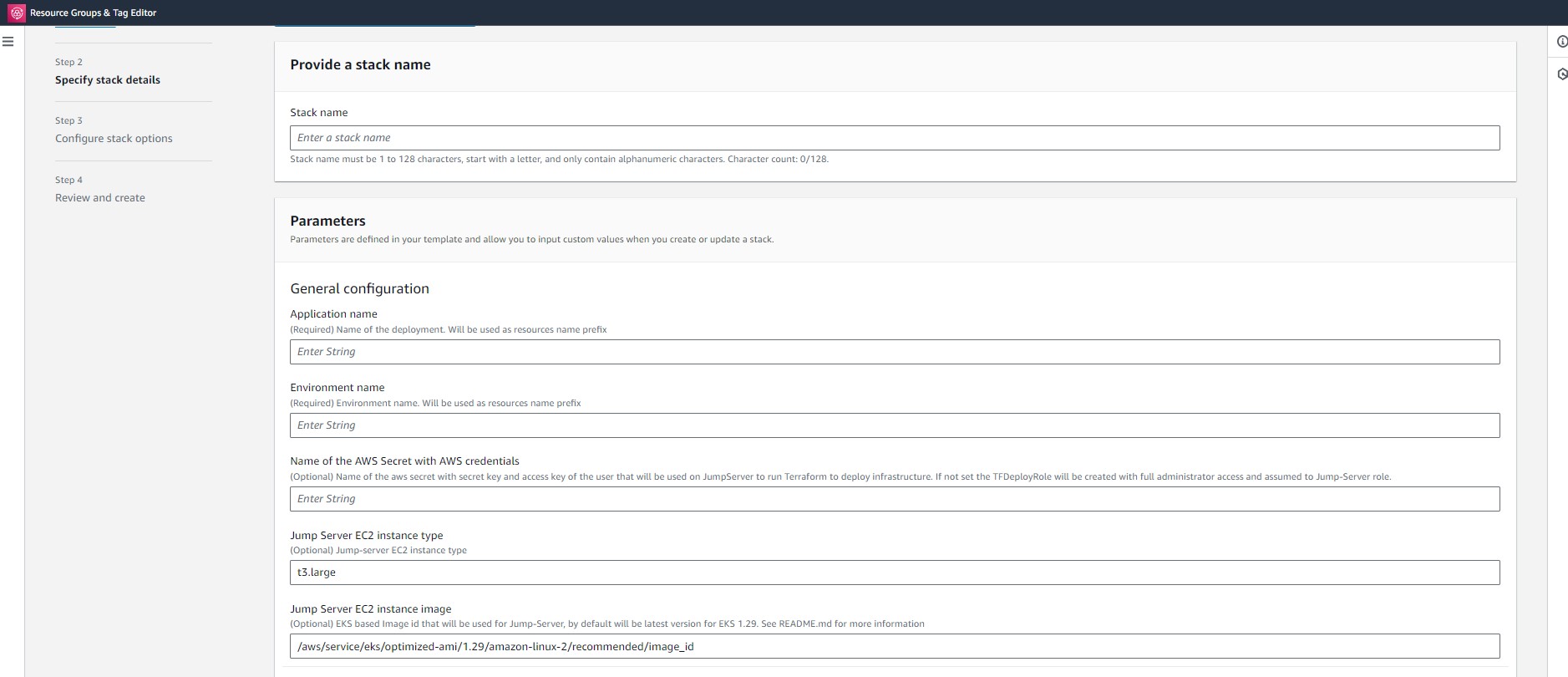Viewport: 1568px width, 677px height.
Task: Focus the Stack name input field
Action: [895, 138]
